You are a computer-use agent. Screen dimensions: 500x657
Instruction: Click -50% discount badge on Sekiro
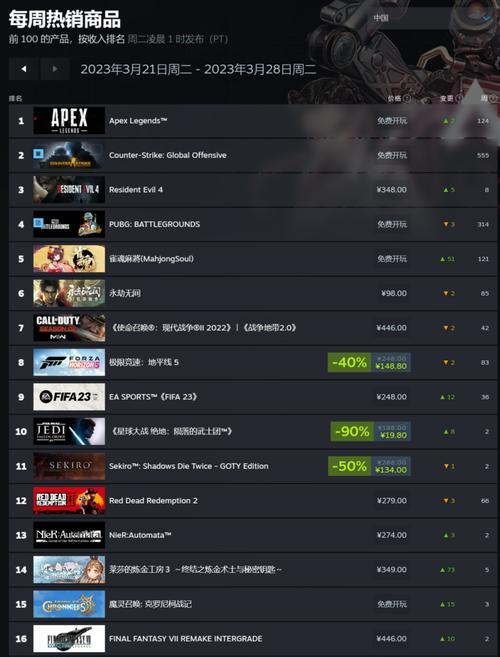pyautogui.click(x=350, y=466)
